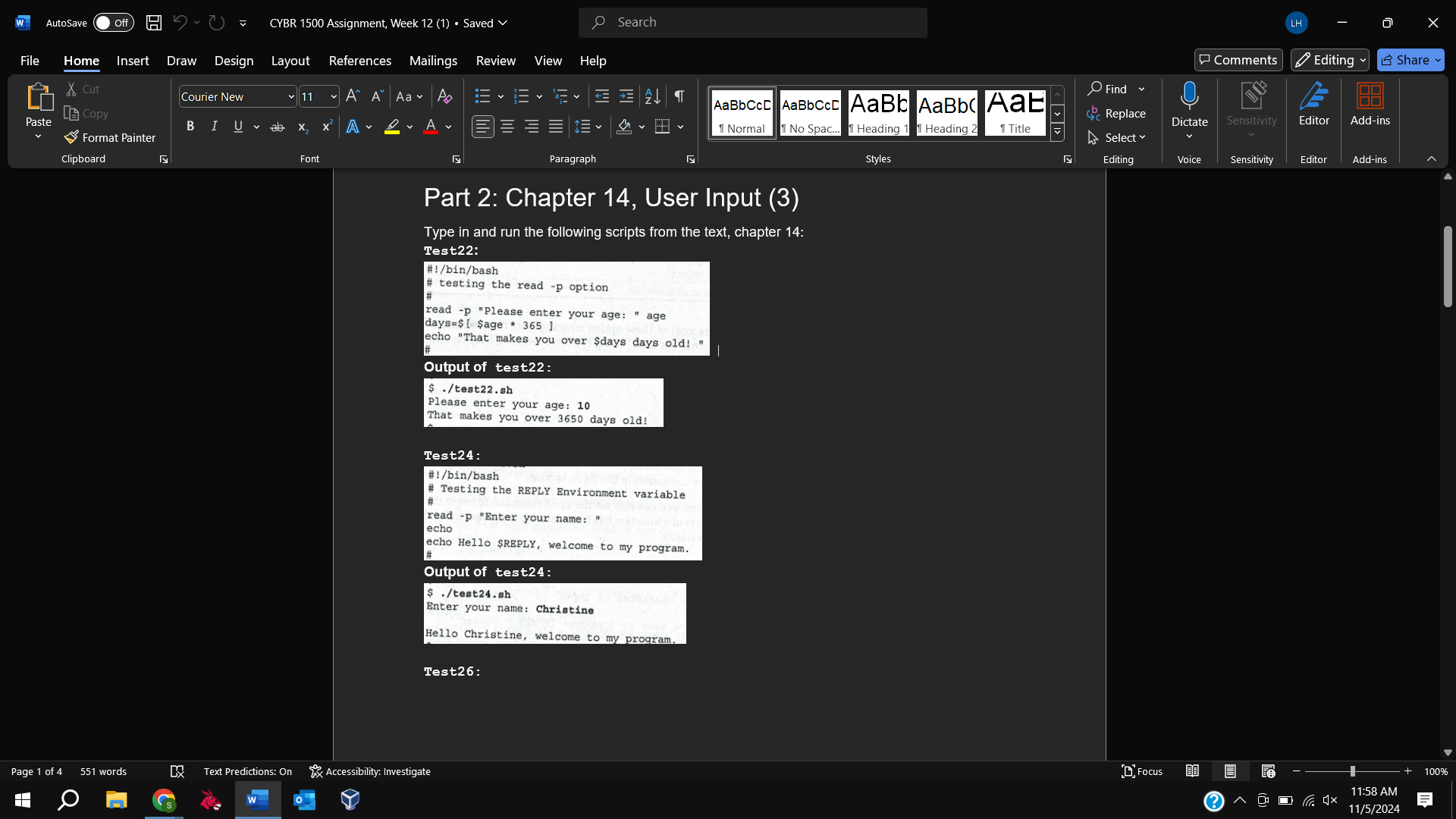Click the Sort paragraph icon

click(652, 96)
